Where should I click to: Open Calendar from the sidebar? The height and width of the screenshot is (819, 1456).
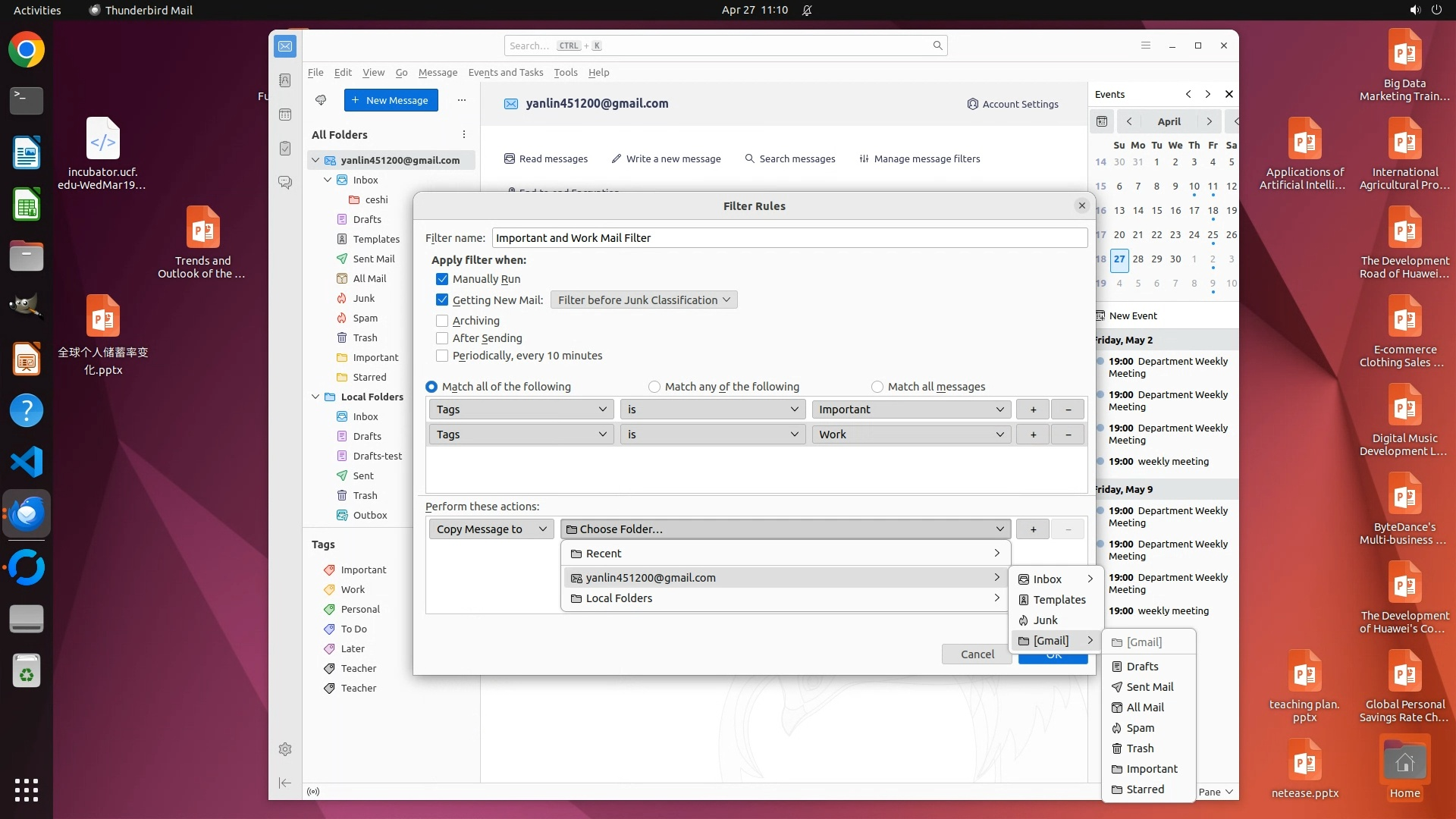(x=285, y=115)
